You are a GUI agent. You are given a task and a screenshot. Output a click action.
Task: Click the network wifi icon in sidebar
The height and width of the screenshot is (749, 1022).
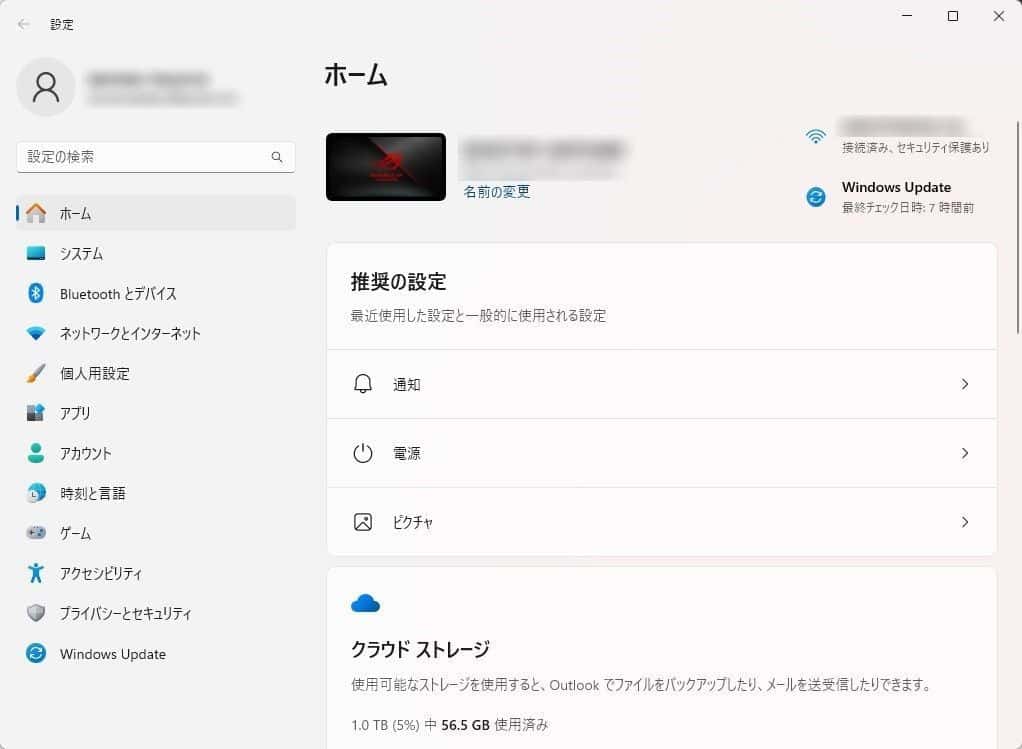(36, 333)
